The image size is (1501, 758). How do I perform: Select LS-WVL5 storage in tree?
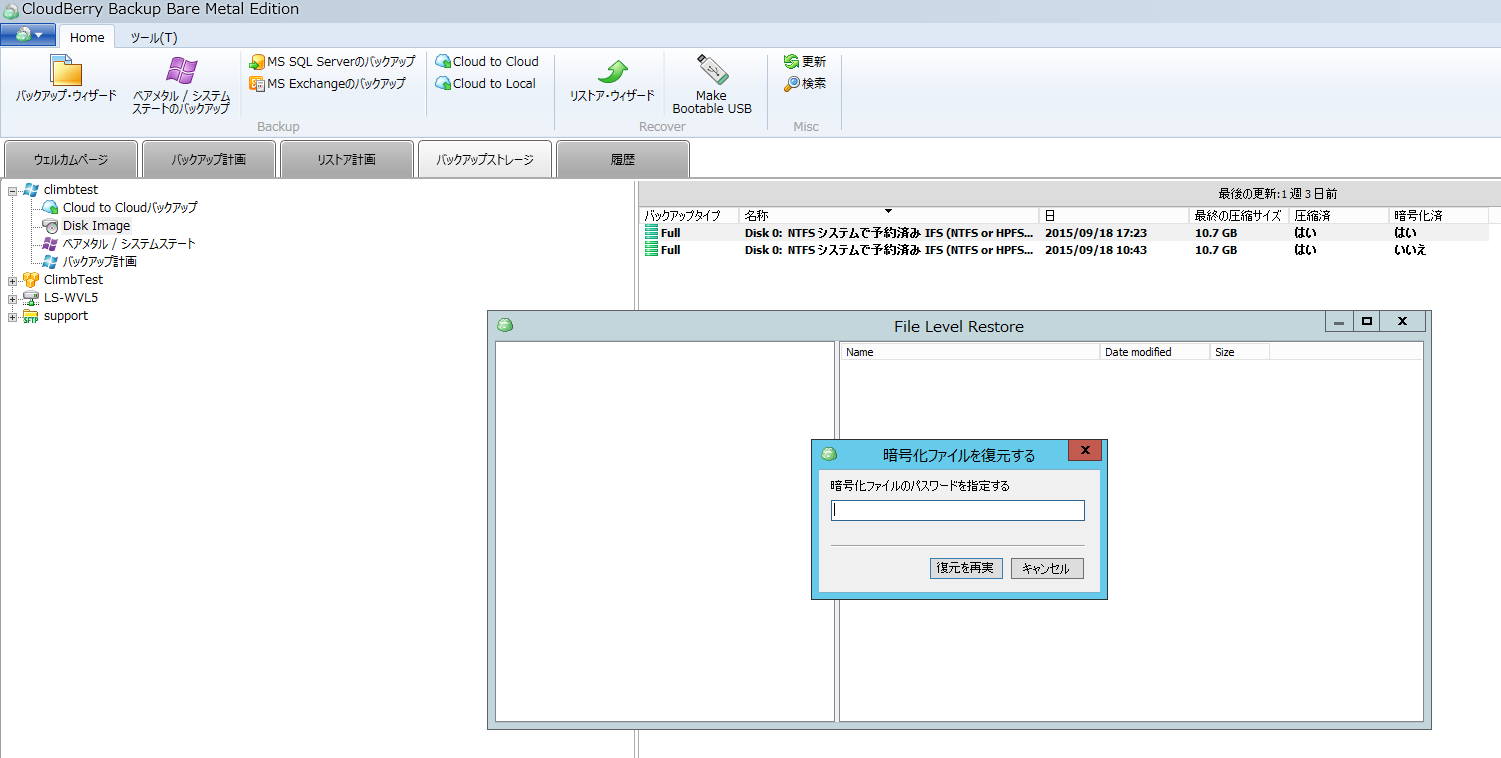click(70, 297)
